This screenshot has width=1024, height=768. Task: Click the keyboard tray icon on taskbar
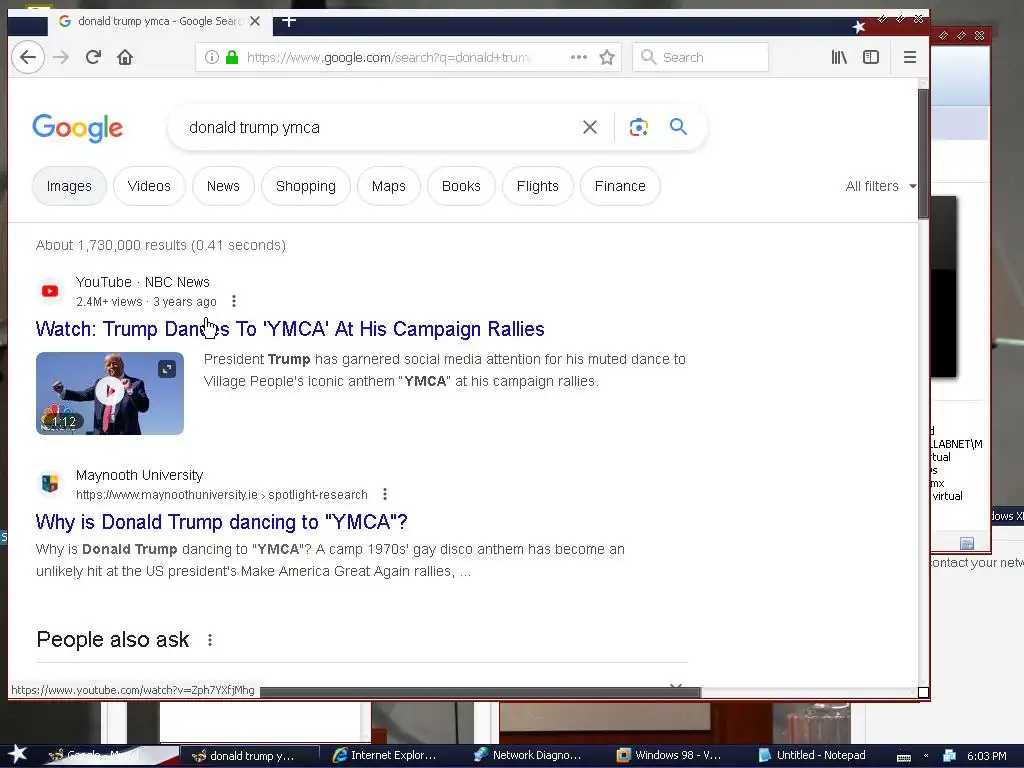click(904, 757)
